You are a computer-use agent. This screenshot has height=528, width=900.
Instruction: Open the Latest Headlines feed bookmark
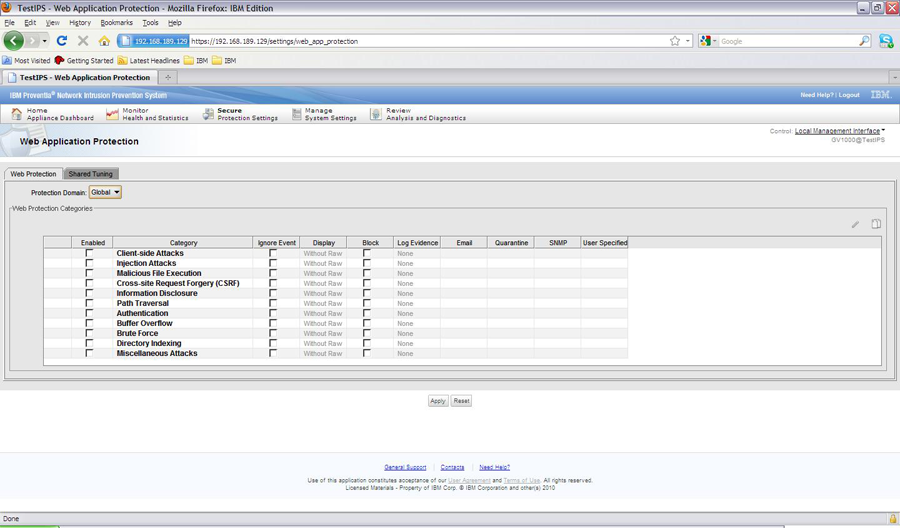pyautogui.click(x=149, y=60)
